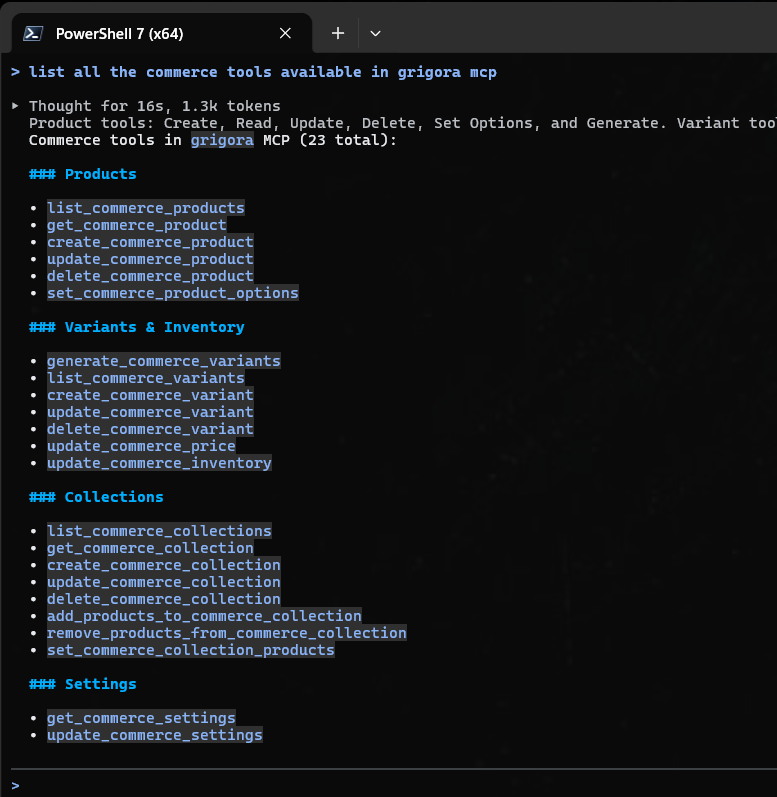Viewport: 777px width, 797px height.
Task: Click the '### Settings' heading
Action: point(83,684)
